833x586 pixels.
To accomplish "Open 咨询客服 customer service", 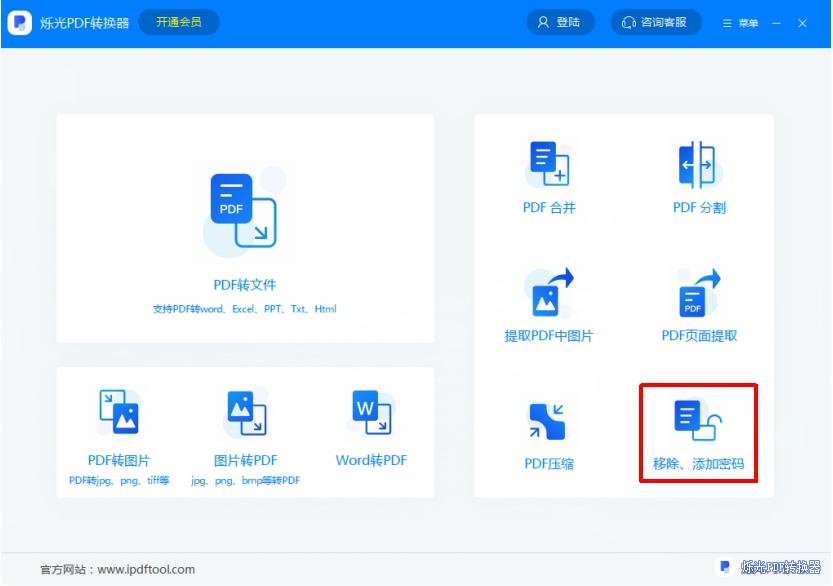I will 656,22.
